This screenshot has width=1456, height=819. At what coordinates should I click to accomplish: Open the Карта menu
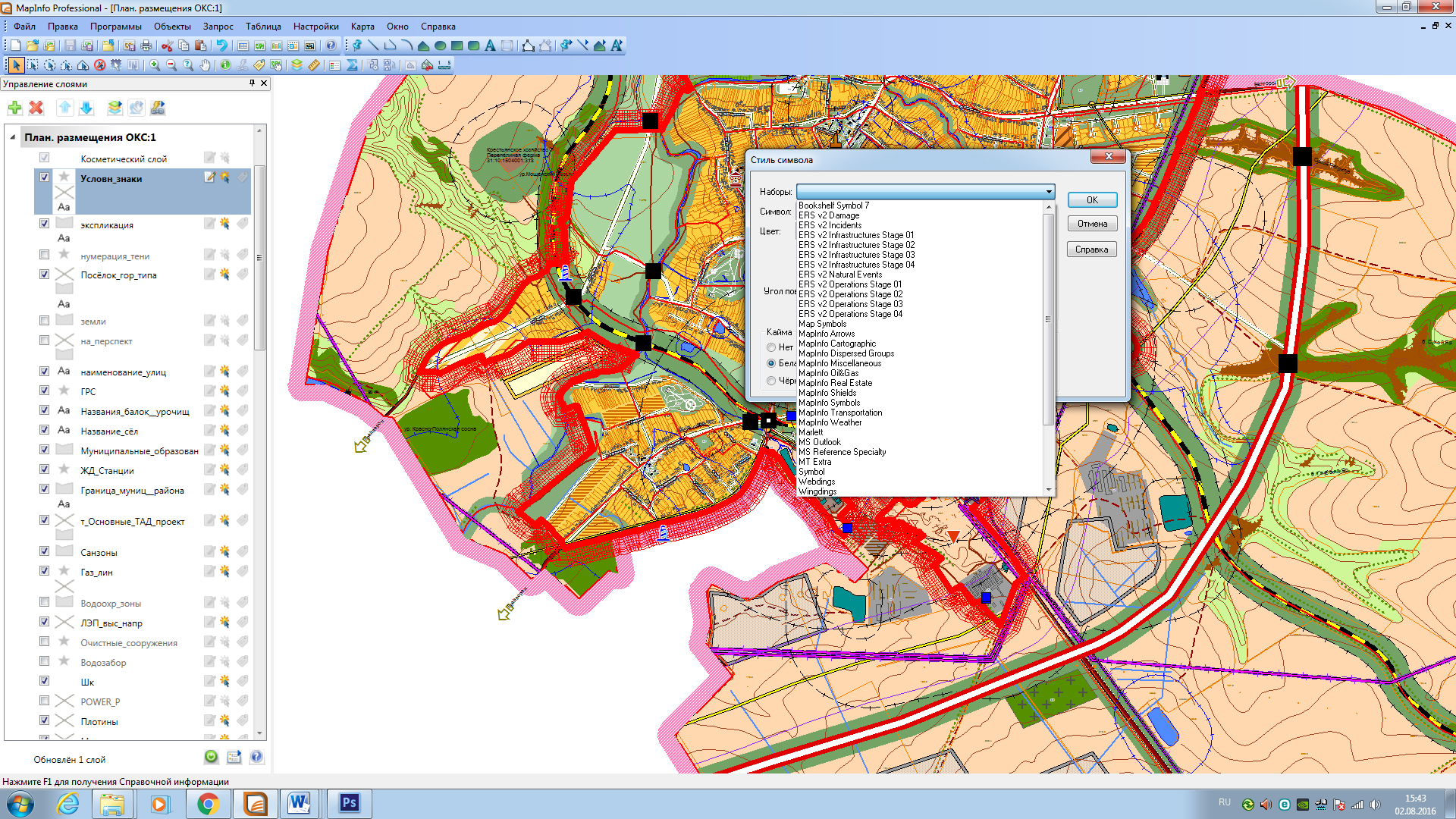(362, 27)
